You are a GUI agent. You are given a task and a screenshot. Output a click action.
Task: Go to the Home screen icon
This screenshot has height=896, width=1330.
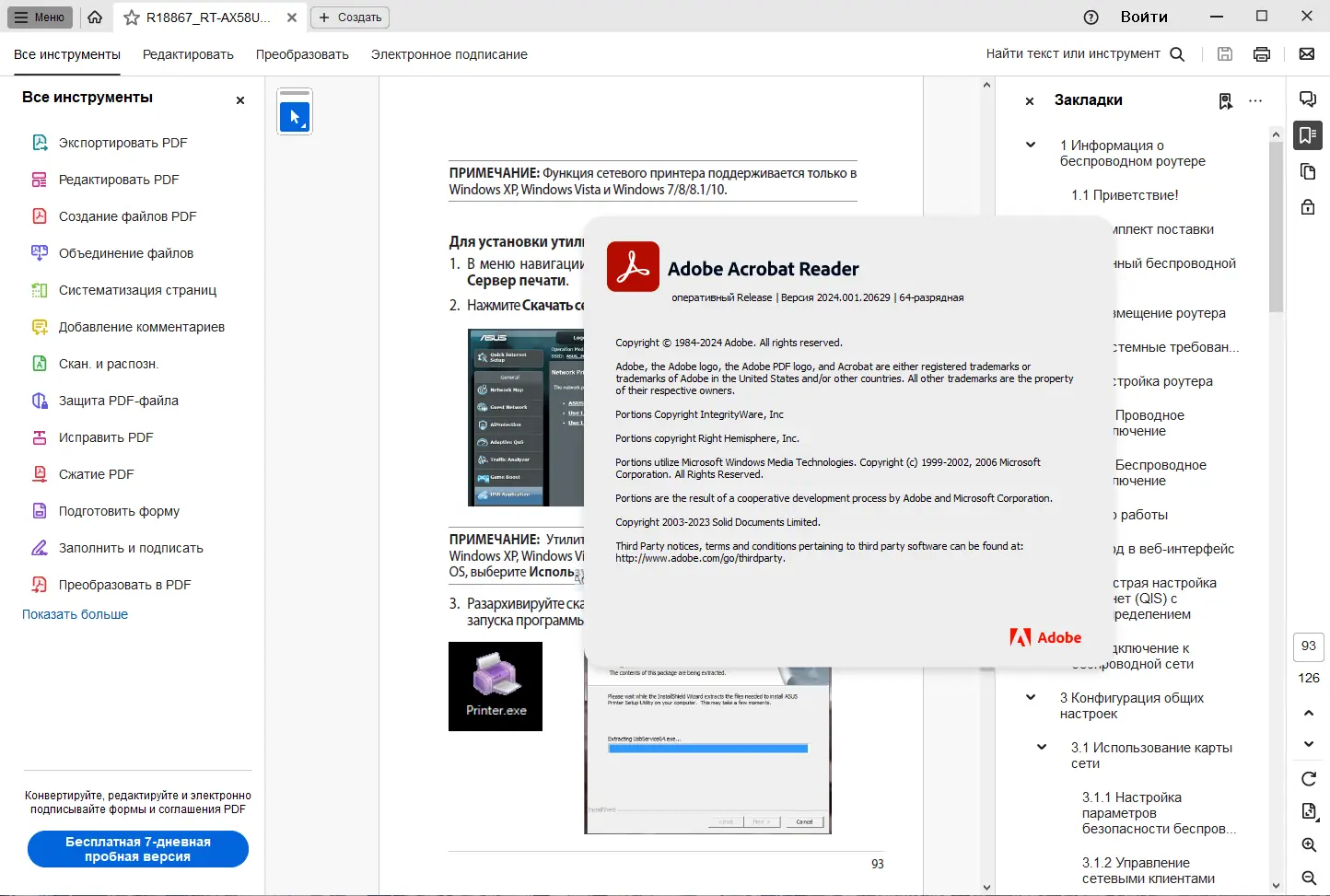click(95, 17)
